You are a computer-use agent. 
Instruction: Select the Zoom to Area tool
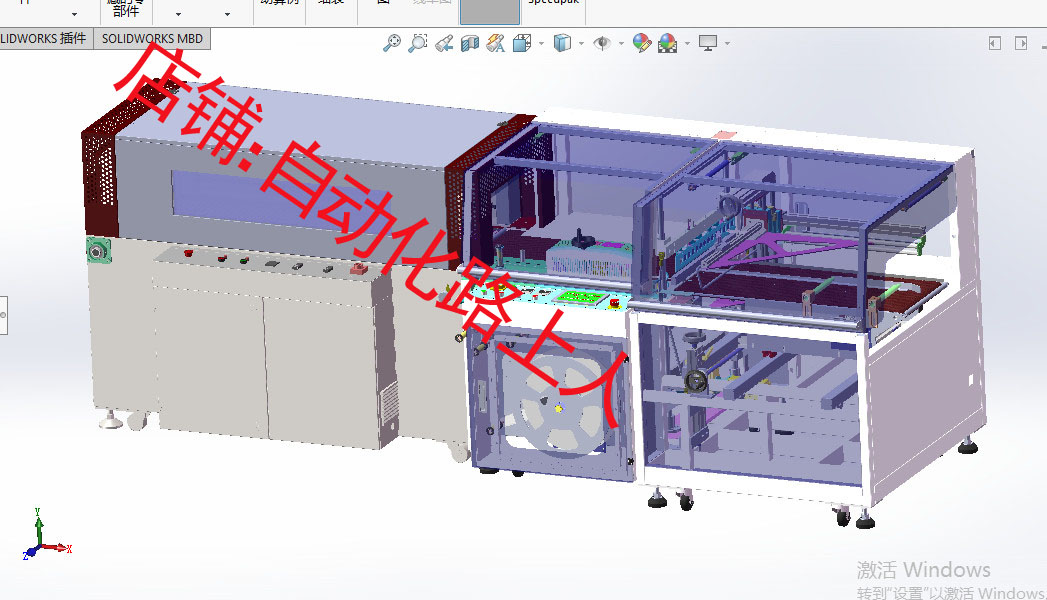pos(417,43)
